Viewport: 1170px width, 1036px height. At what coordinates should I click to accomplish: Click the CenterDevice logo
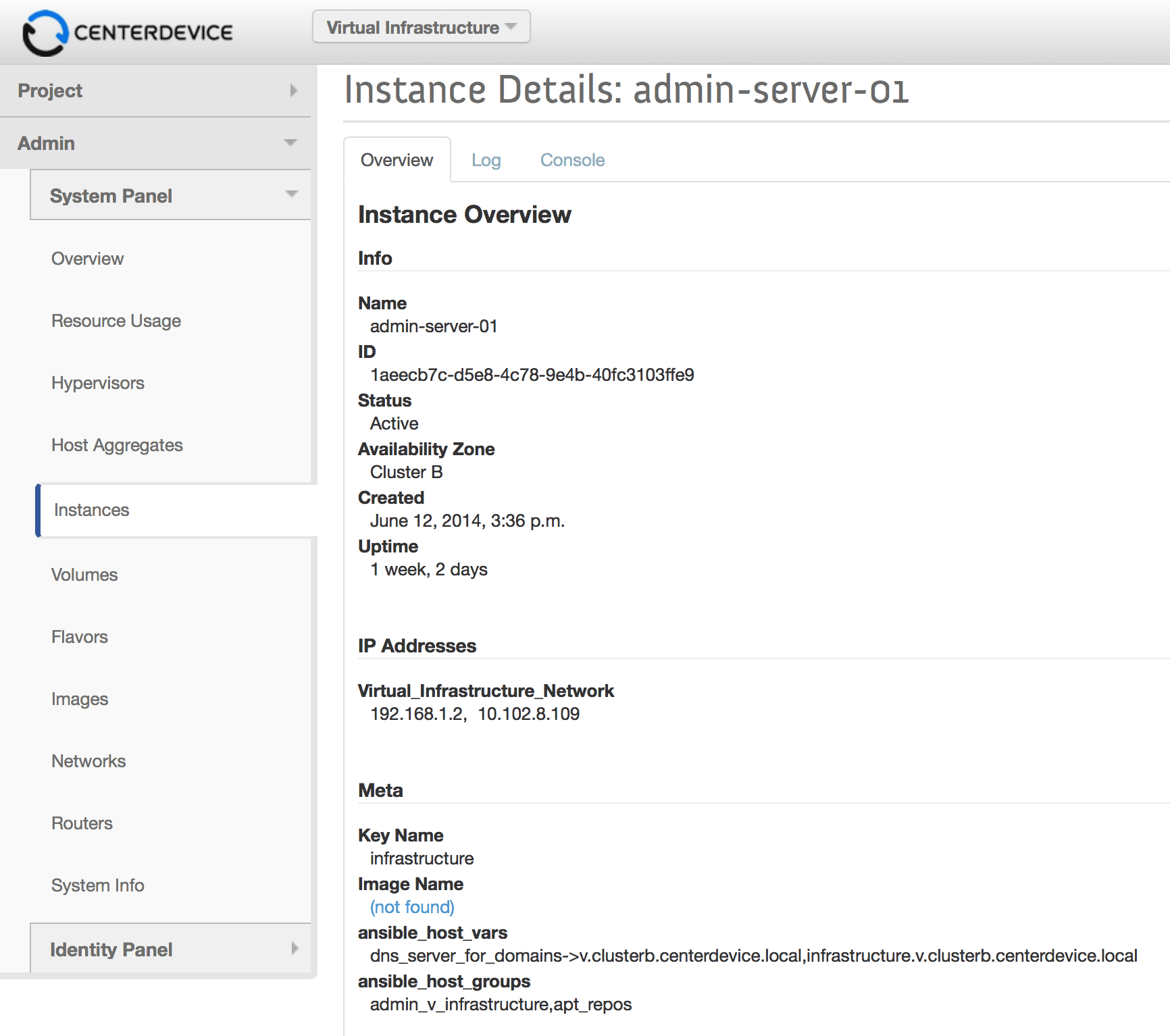pos(128,32)
